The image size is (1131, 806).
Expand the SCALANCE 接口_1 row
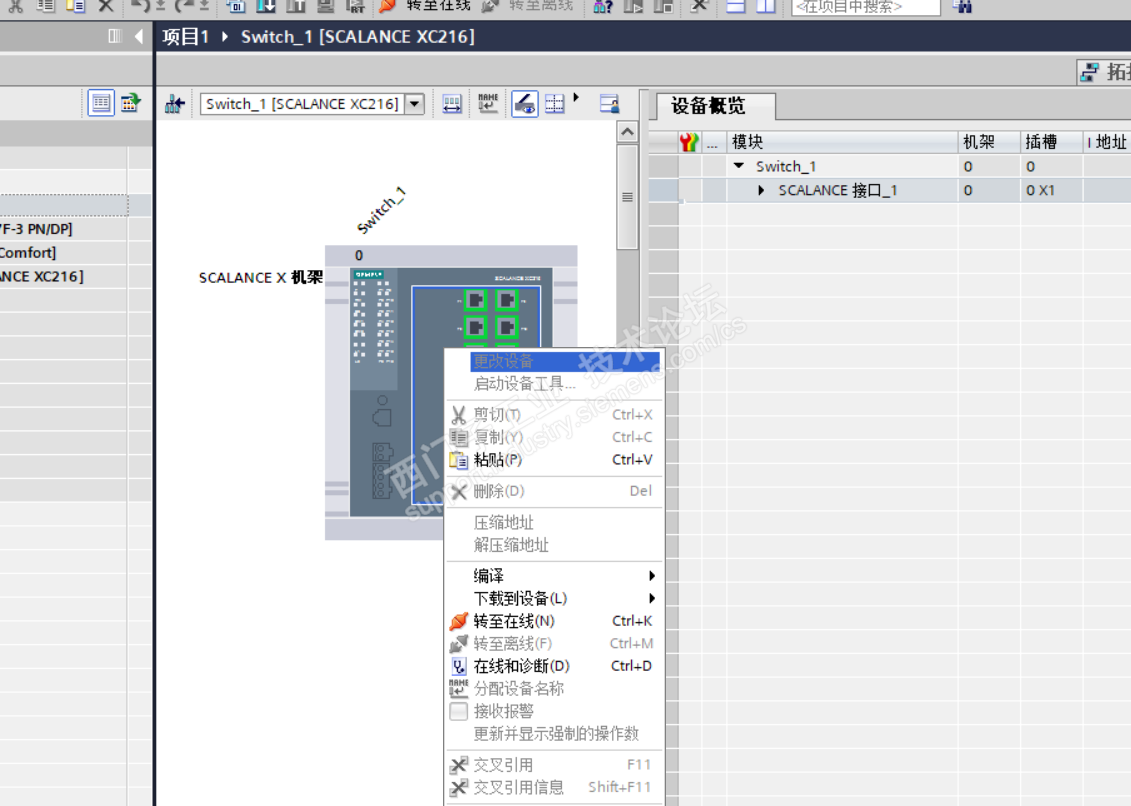[761, 190]
